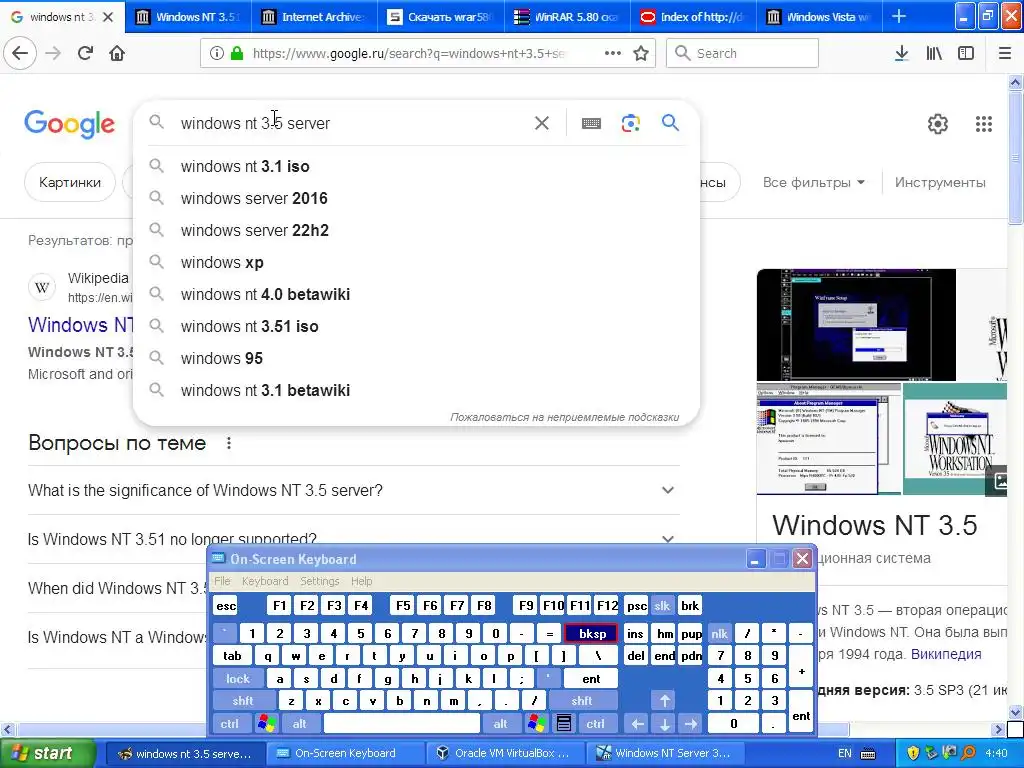The image size is (1024, 768).
Task: Open the Firefox library icon
Action: pos(934,53)
